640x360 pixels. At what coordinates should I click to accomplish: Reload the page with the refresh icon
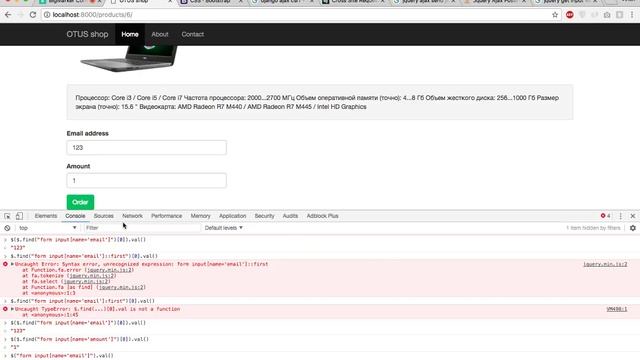[x=33, y=15]
